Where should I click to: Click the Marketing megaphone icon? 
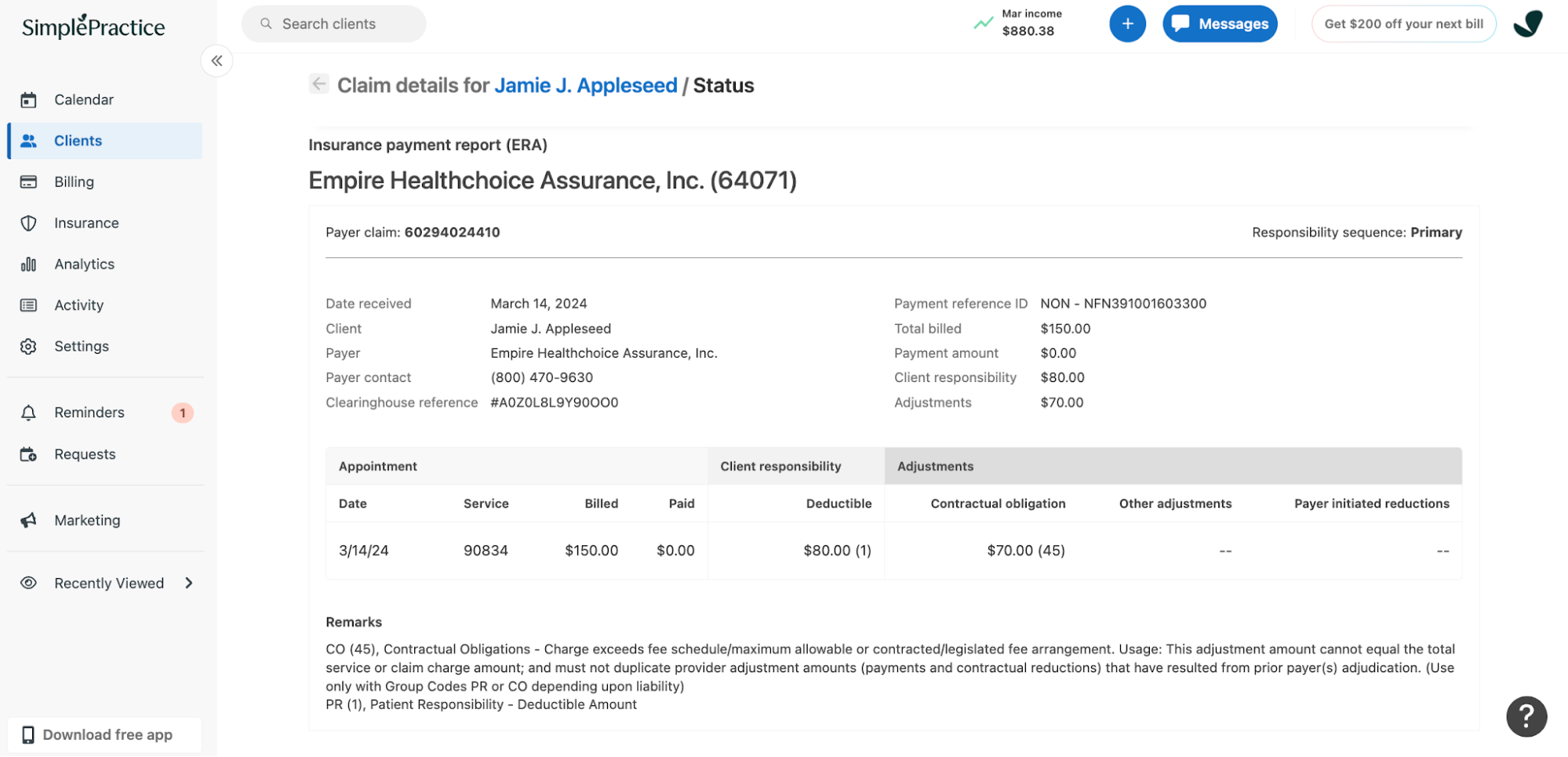[x=29, y=520]
